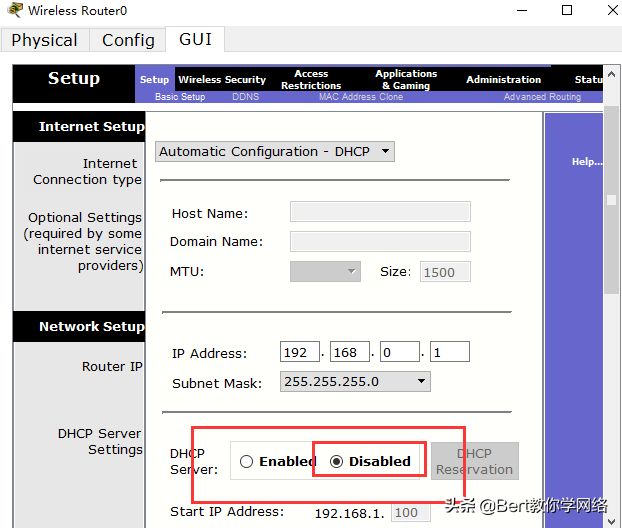This screenshot has height=528, width=622.
Task: Open Applications & Gaming section
Action: point(406,79)
